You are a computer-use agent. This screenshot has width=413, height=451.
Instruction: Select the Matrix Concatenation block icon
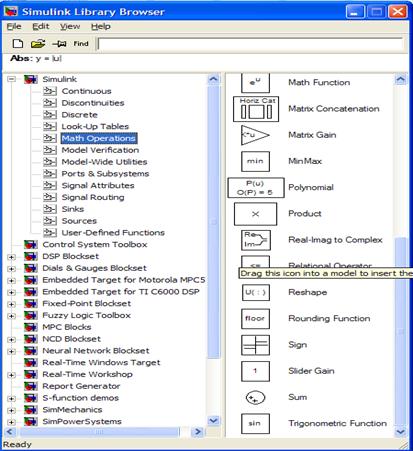pyautogui.click(x=256, y=109)
